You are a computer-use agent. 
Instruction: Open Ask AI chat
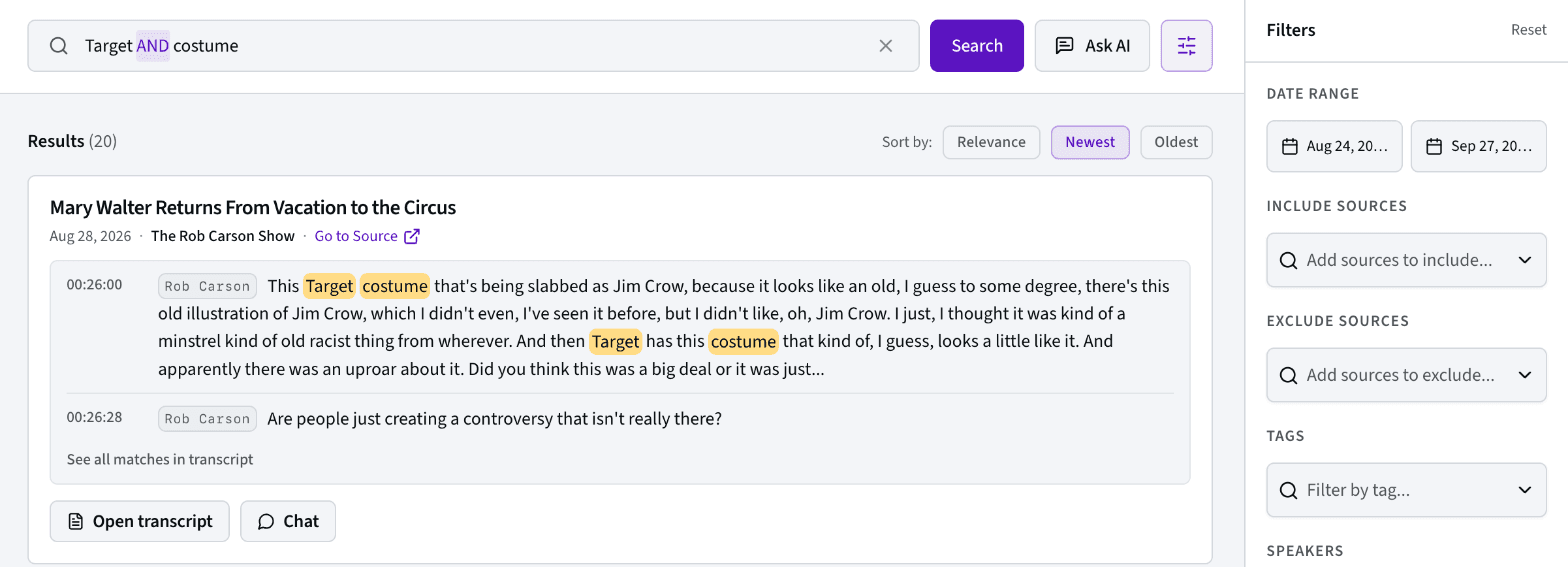click(x=1092, y=46)
